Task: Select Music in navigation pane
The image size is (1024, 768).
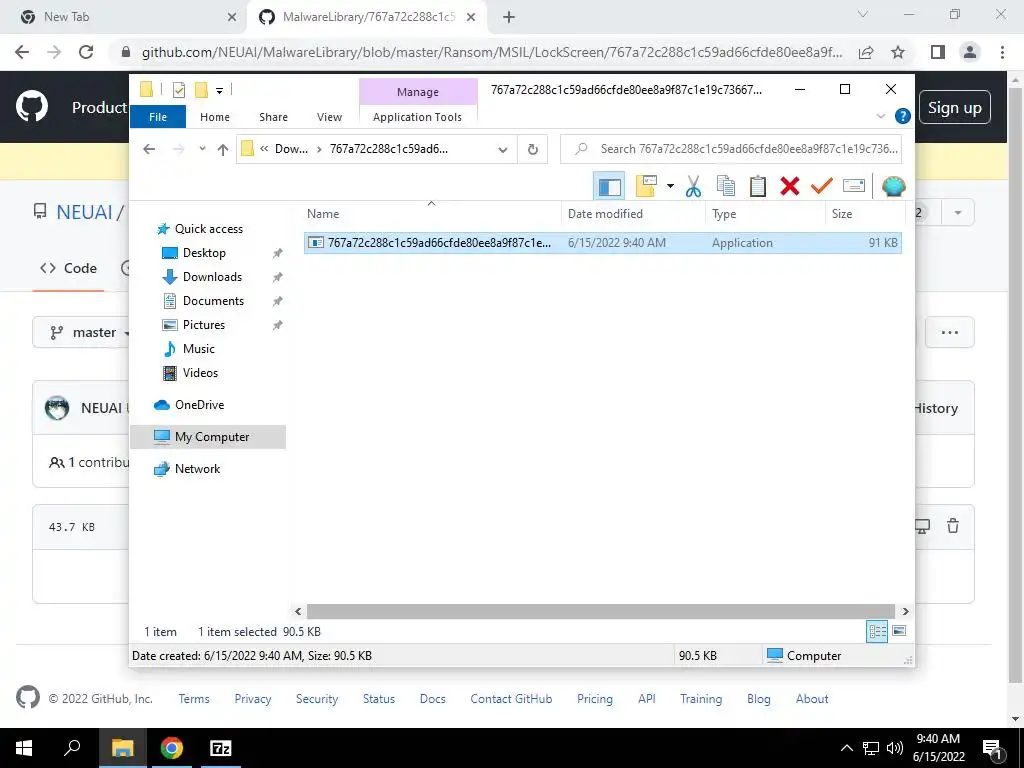Action: coord(198,349)
